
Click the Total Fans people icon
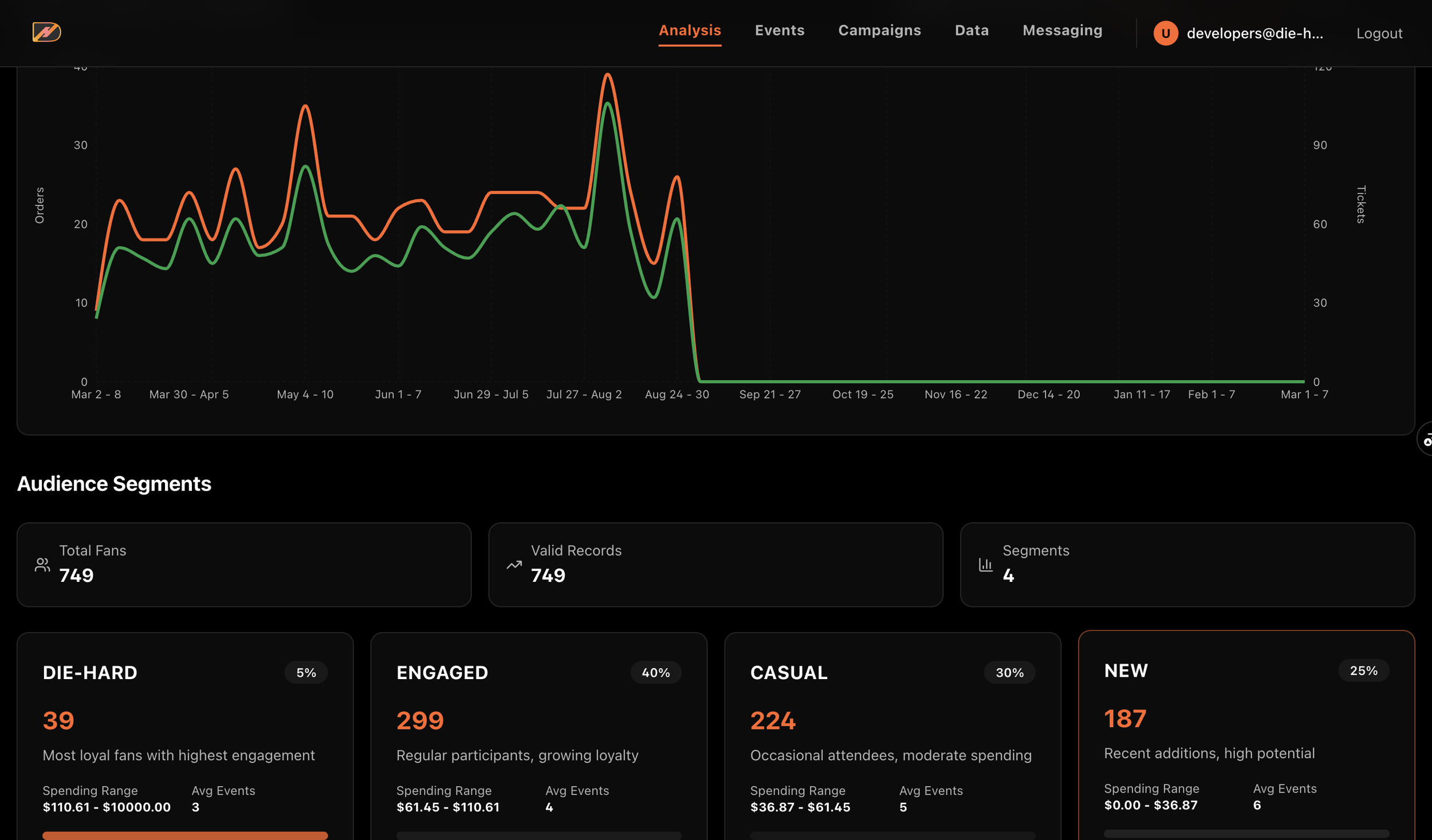[x=42, y=565]
